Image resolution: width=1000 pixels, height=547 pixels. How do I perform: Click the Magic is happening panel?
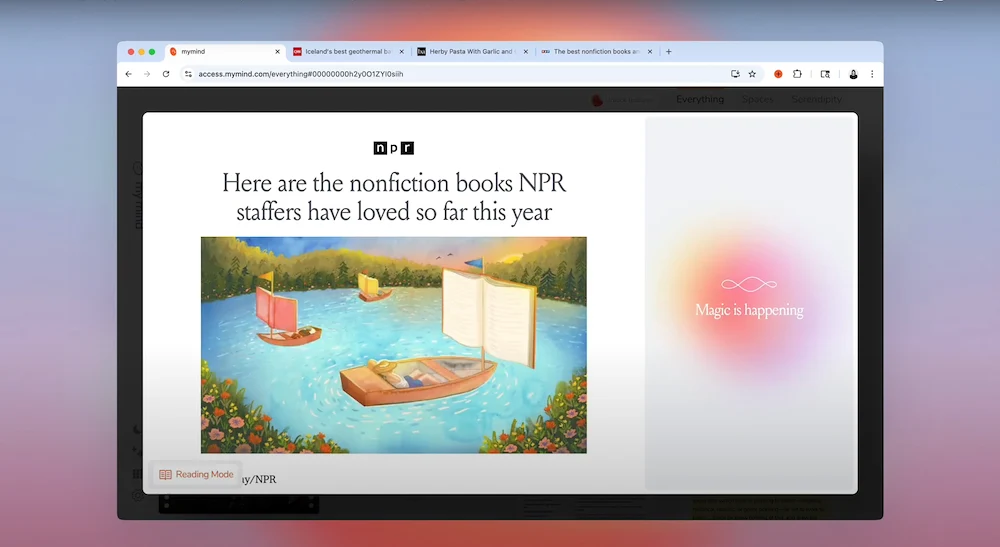click(x=749, y=303)
